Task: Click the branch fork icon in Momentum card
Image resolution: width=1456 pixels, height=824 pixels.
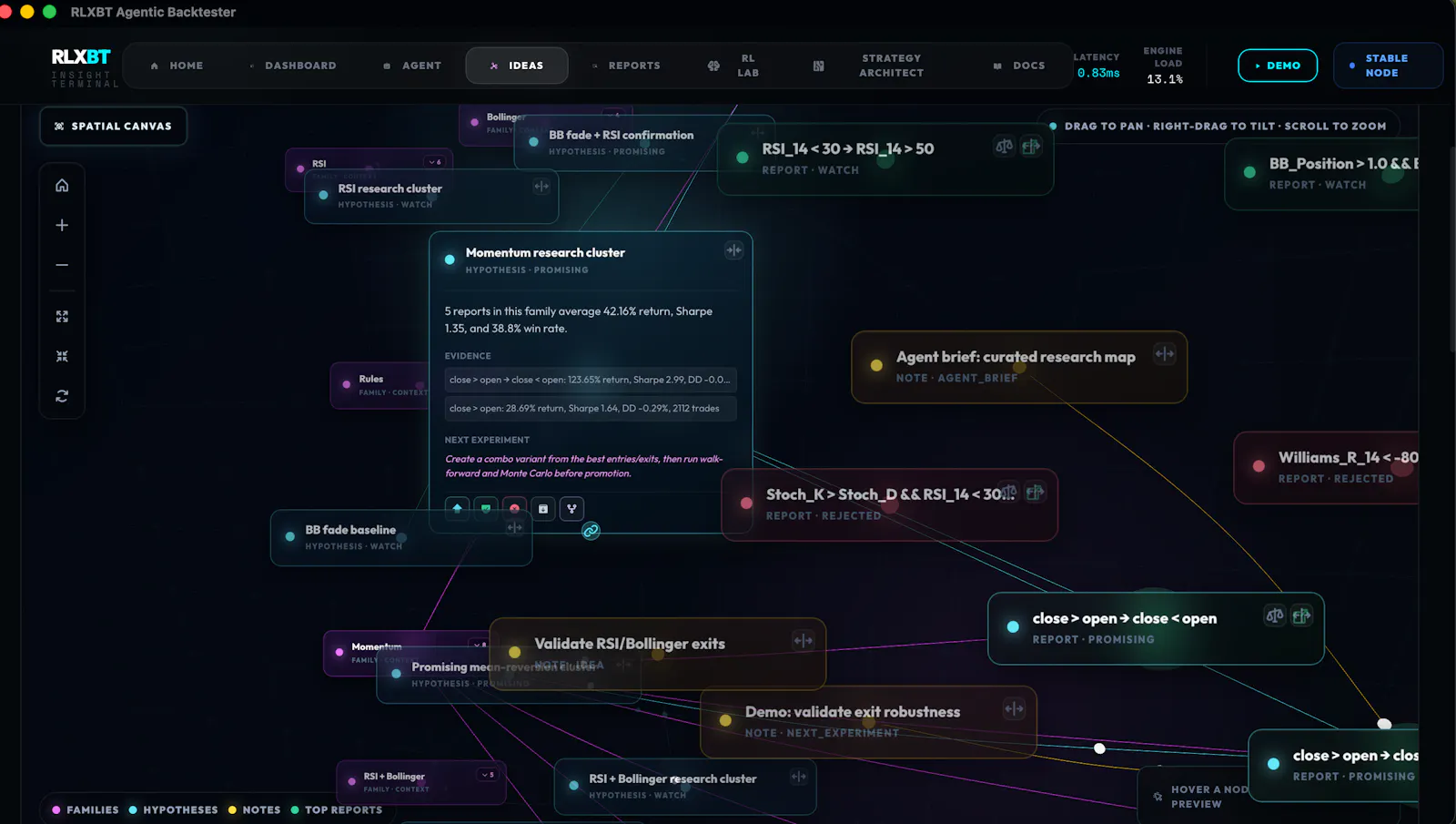Action: [571, 508]
